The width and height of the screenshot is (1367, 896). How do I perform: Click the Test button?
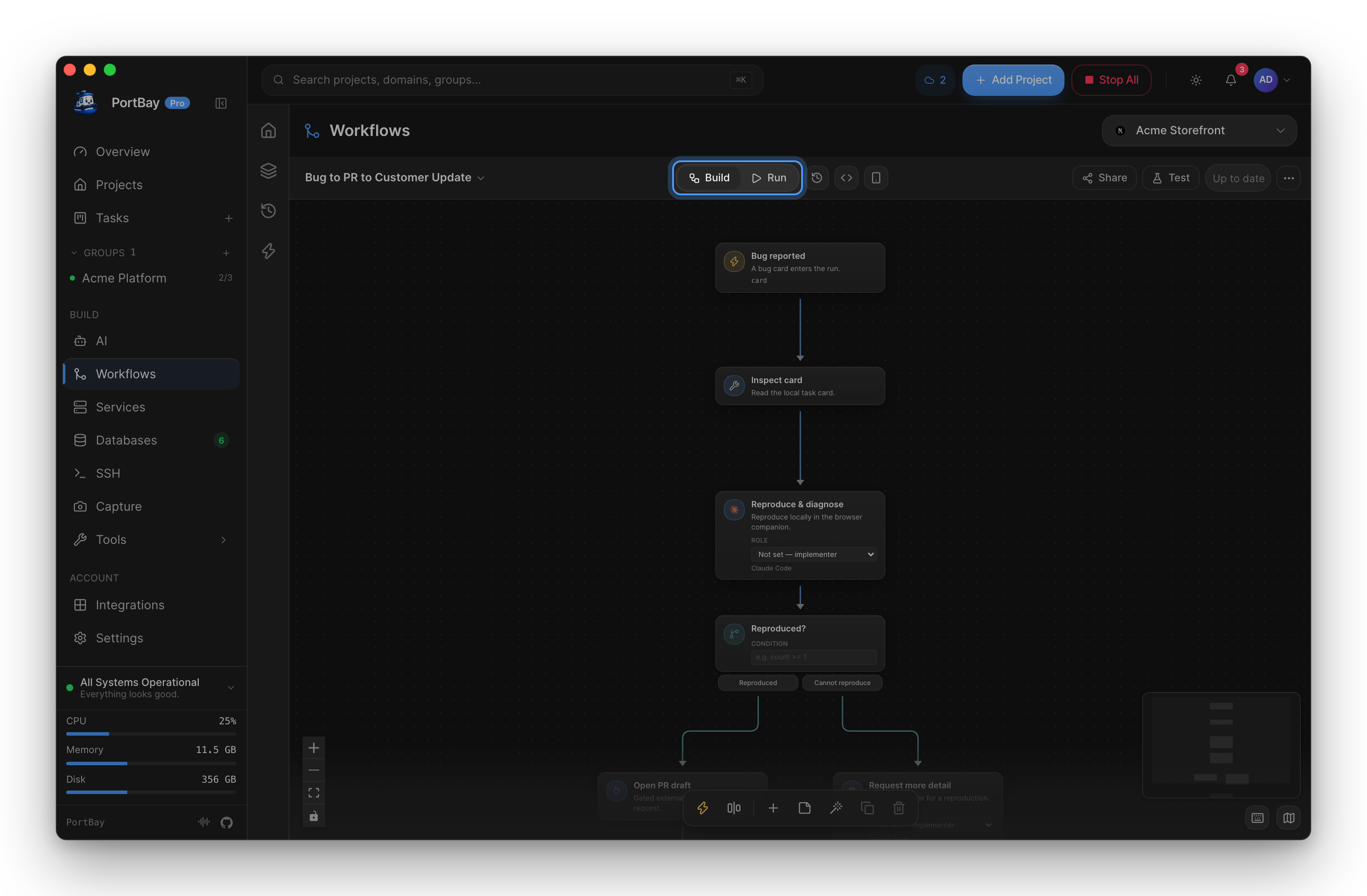1170,178
